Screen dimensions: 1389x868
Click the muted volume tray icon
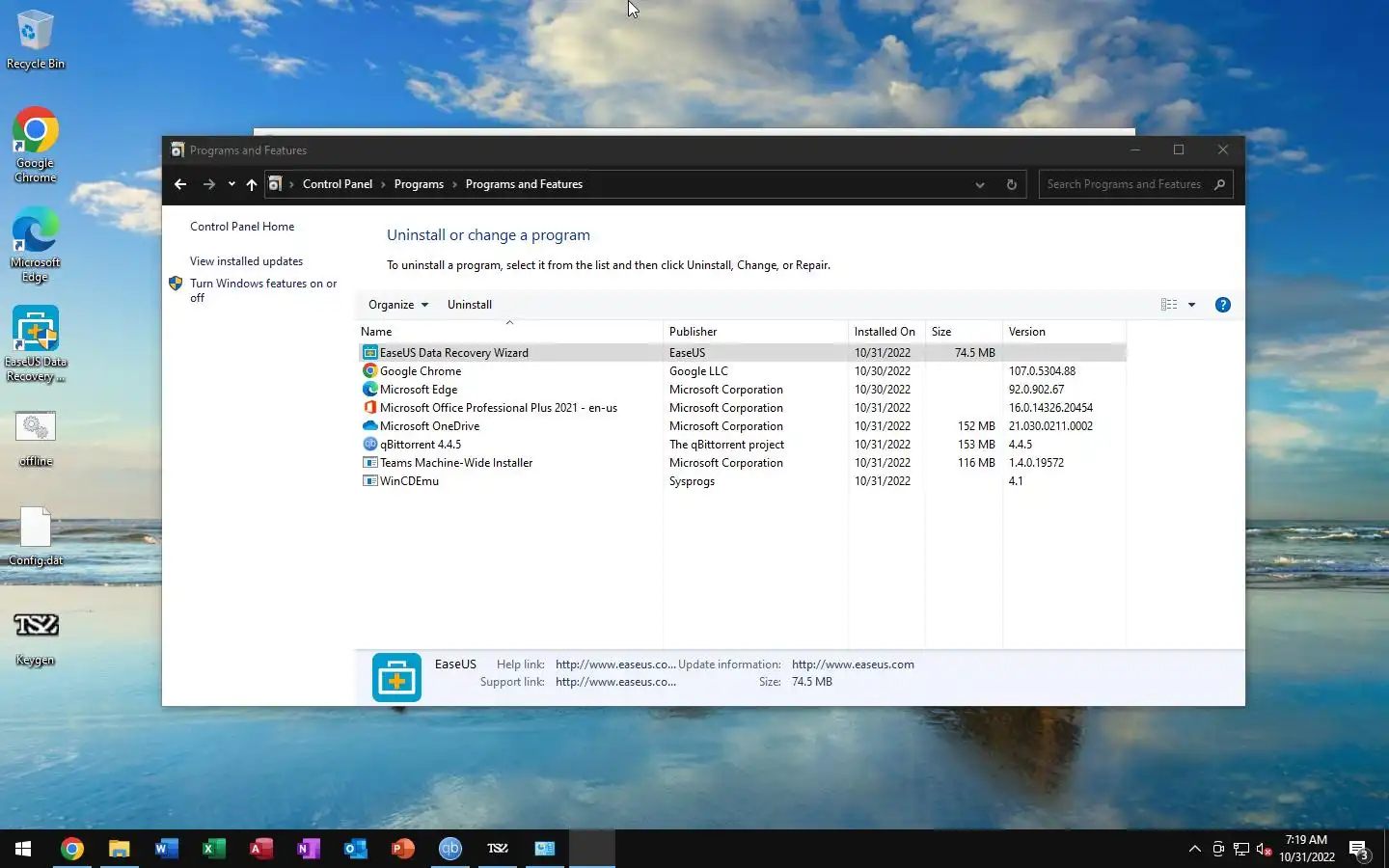click(1264, 849)
